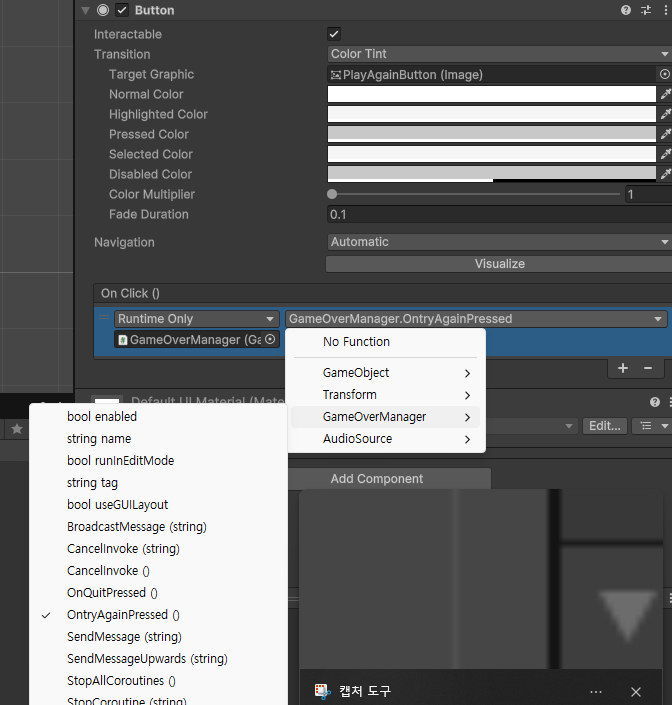Viewport: 672px width, 705px height.
Task: Open the Transition Color Tint dropdown
Action: coord(499,54)
